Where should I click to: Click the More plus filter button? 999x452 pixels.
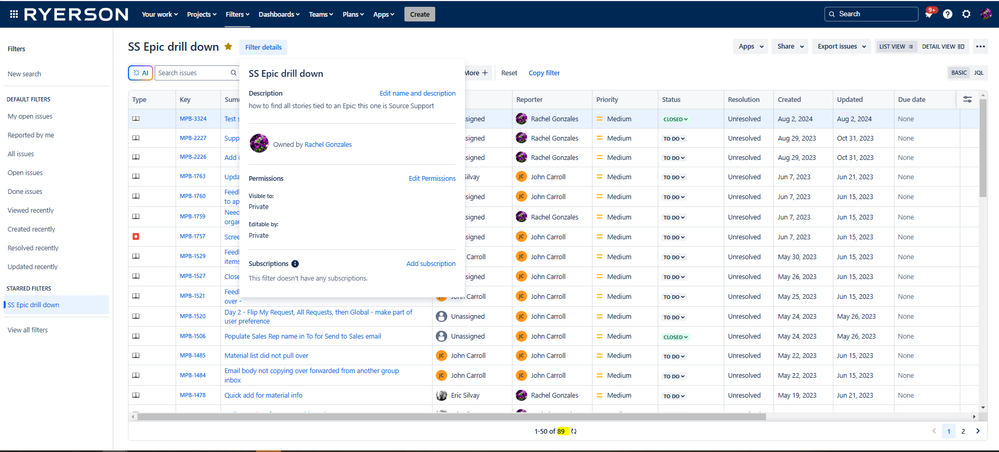click(x=475, y=73)
